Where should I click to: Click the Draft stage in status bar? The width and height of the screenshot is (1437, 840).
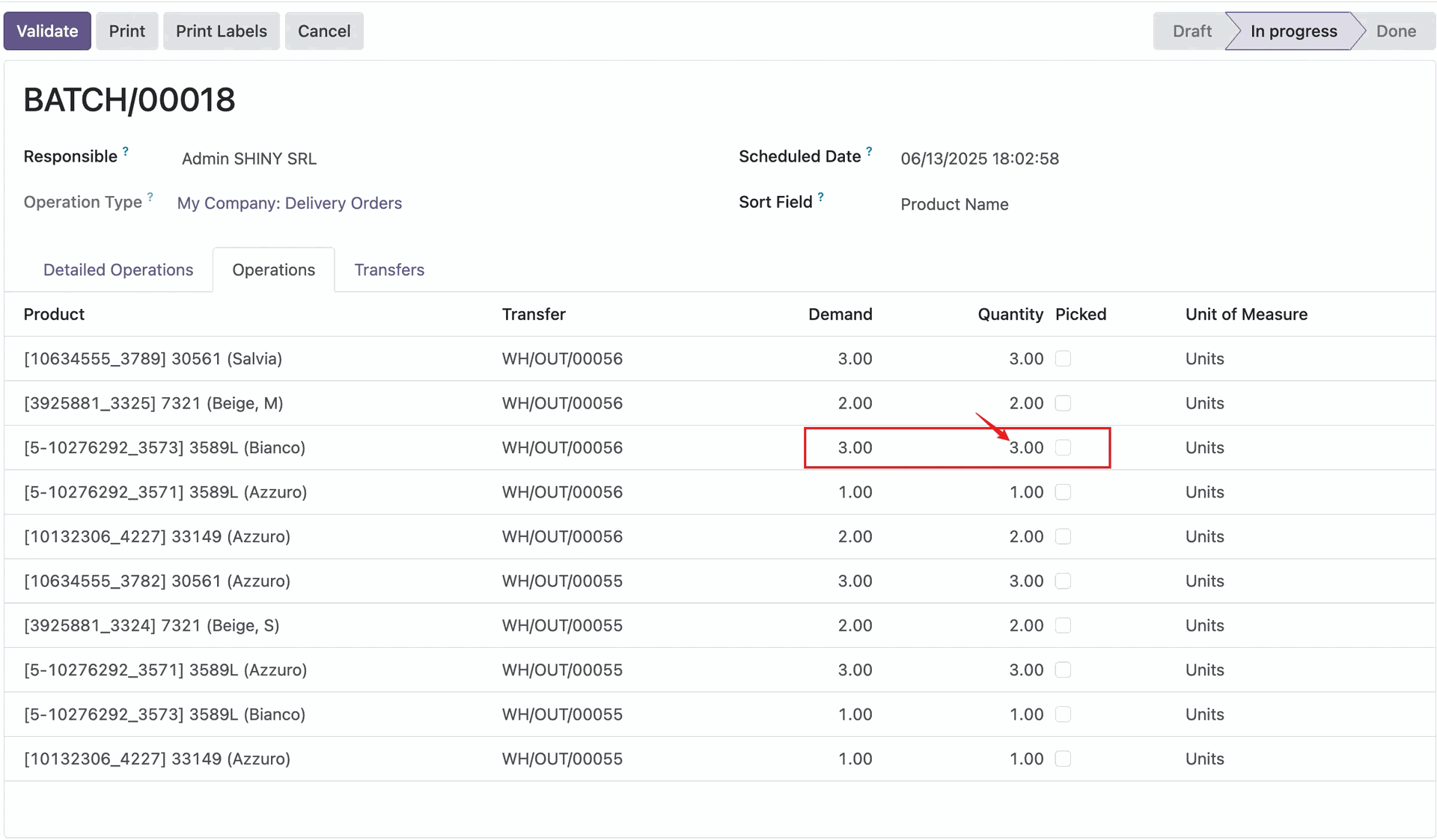coord(1192,31)
